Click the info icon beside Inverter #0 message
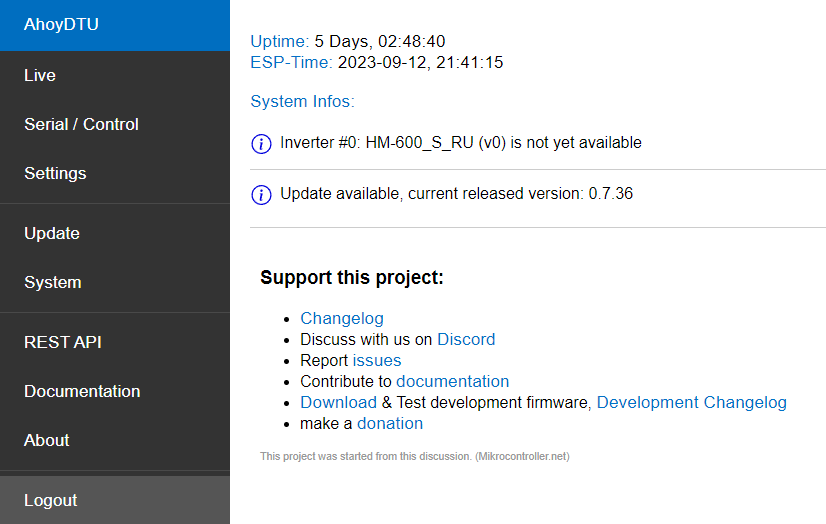826x524 pixels. 261,144
